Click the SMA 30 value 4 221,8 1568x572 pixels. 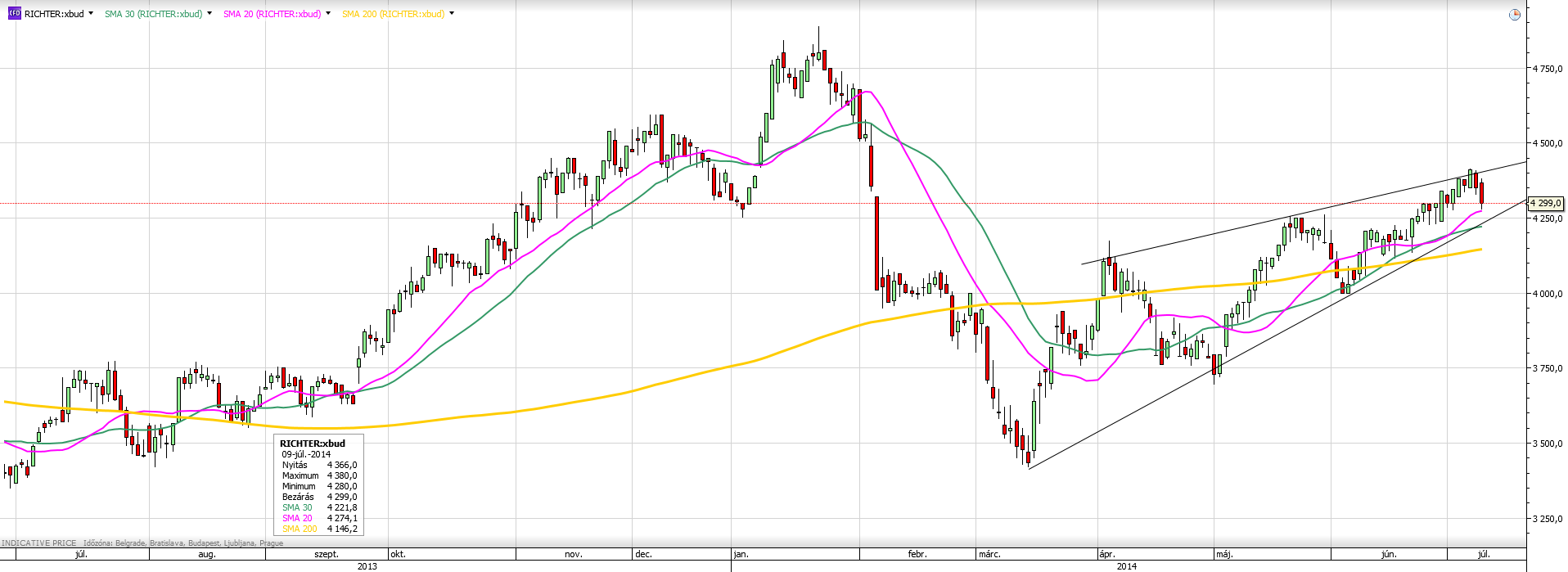[x=342, y=507]
